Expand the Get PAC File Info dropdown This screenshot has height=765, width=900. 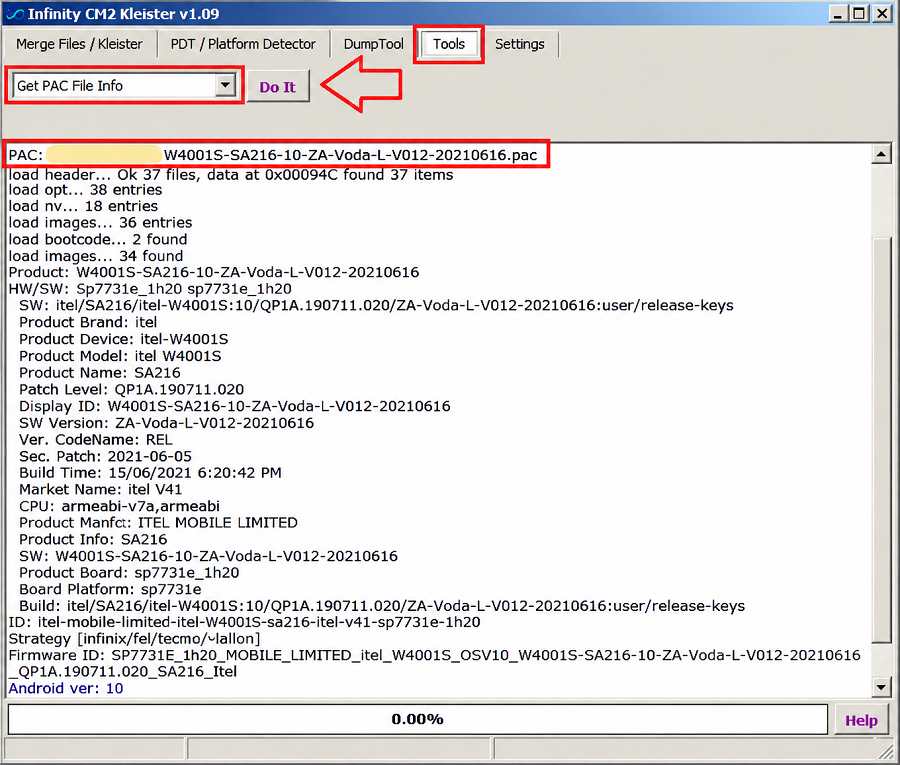pyautogui.click(x=226, y=86)
